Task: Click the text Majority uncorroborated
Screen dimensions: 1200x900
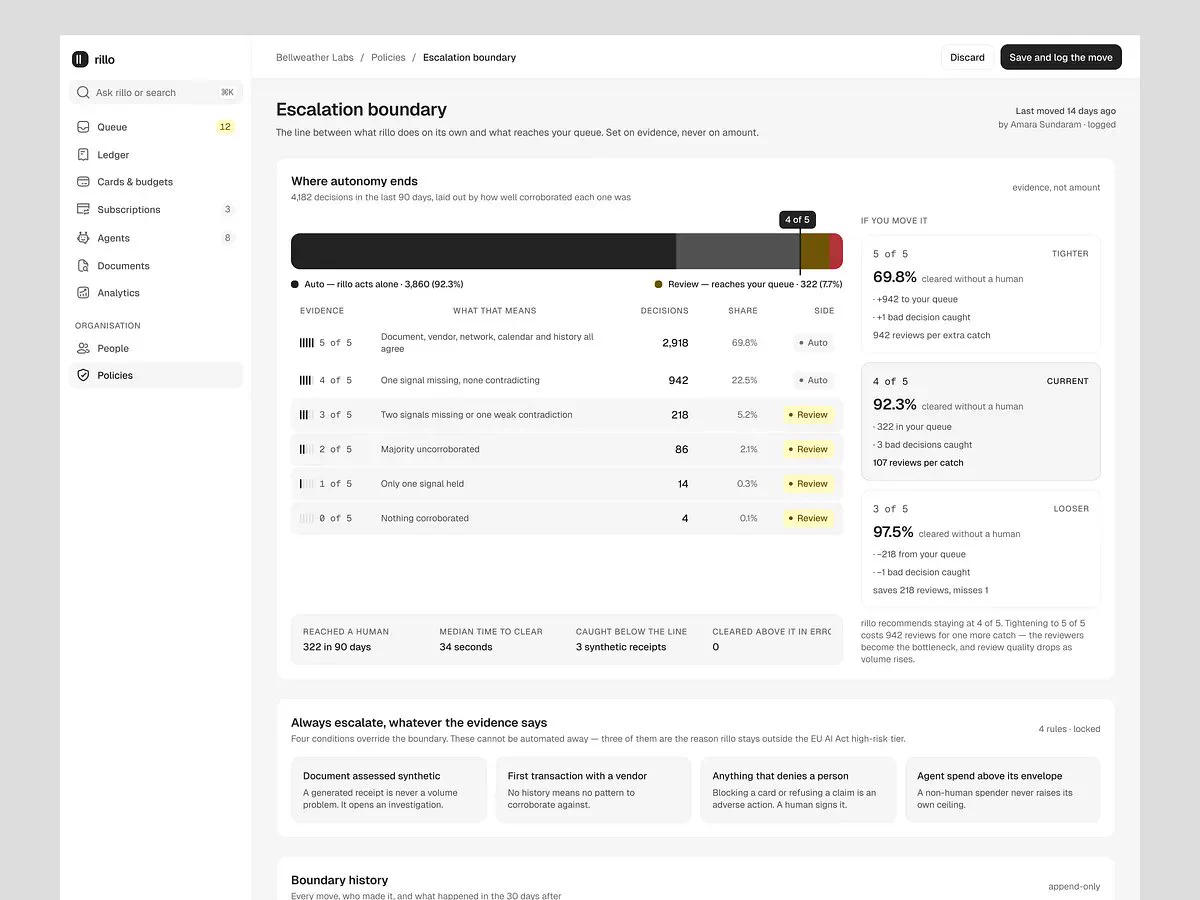Action: pos(430,449)
